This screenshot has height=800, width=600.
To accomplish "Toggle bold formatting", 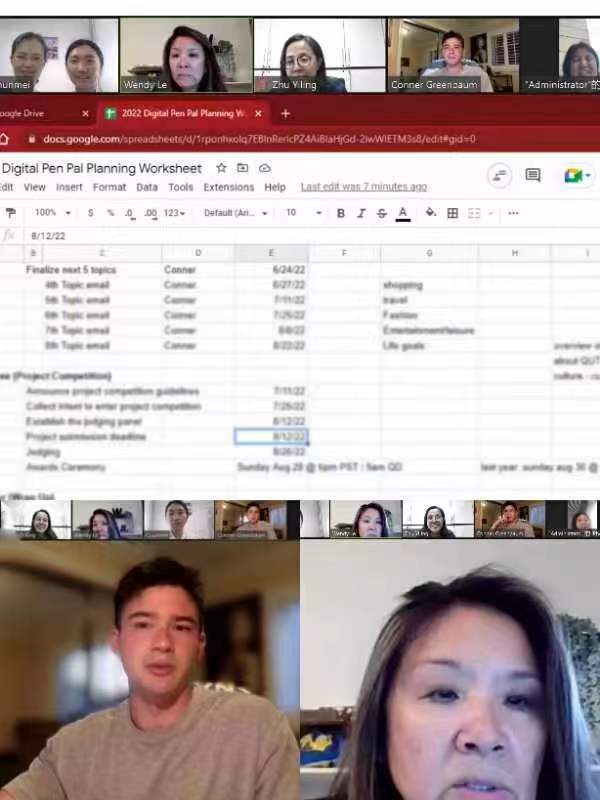I will click(340, 213).
